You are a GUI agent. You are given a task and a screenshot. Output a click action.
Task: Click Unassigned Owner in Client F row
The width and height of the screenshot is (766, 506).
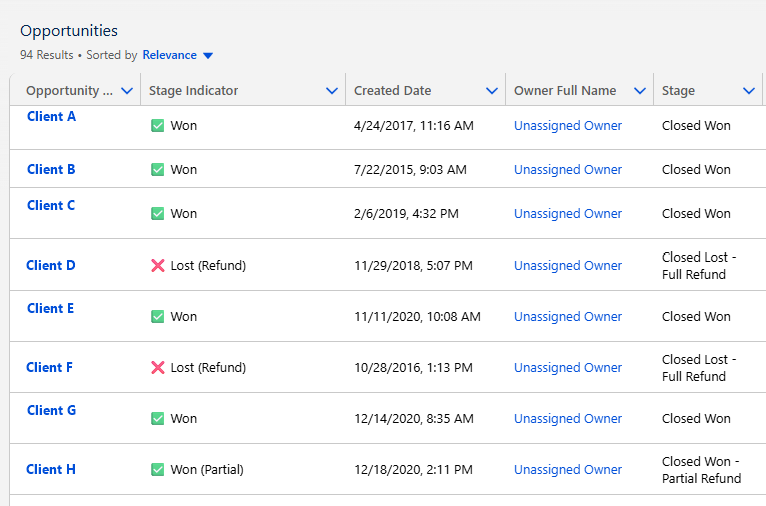(568, 368)
